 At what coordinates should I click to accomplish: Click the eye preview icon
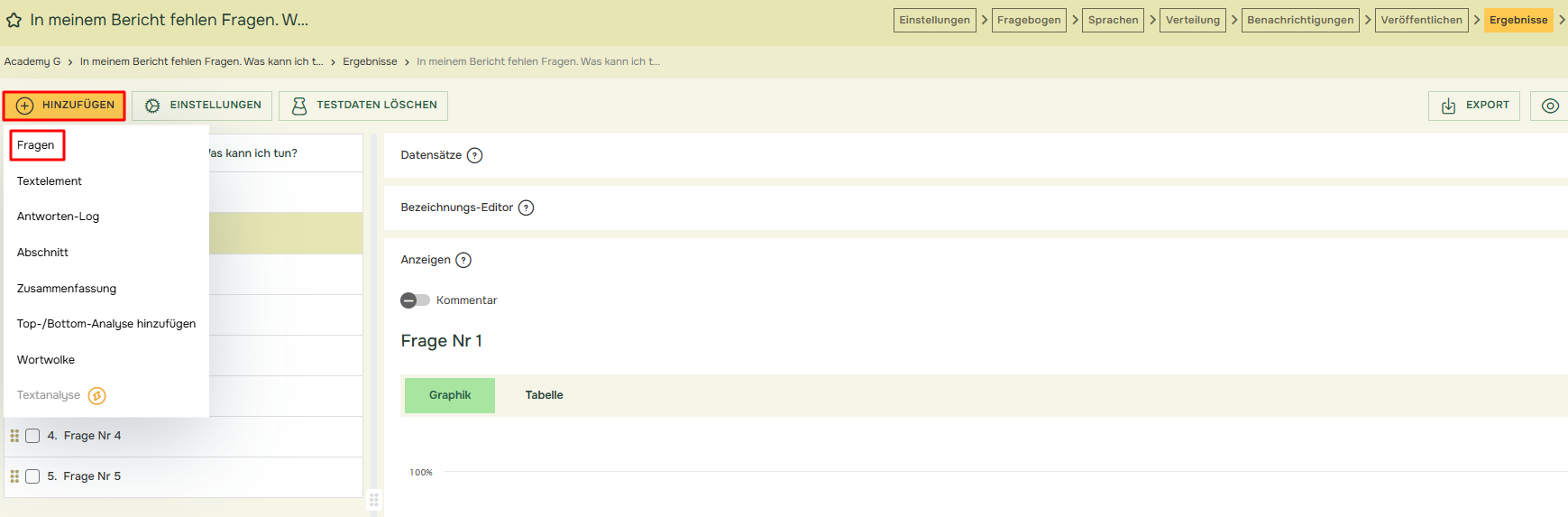click(1549, 106)
